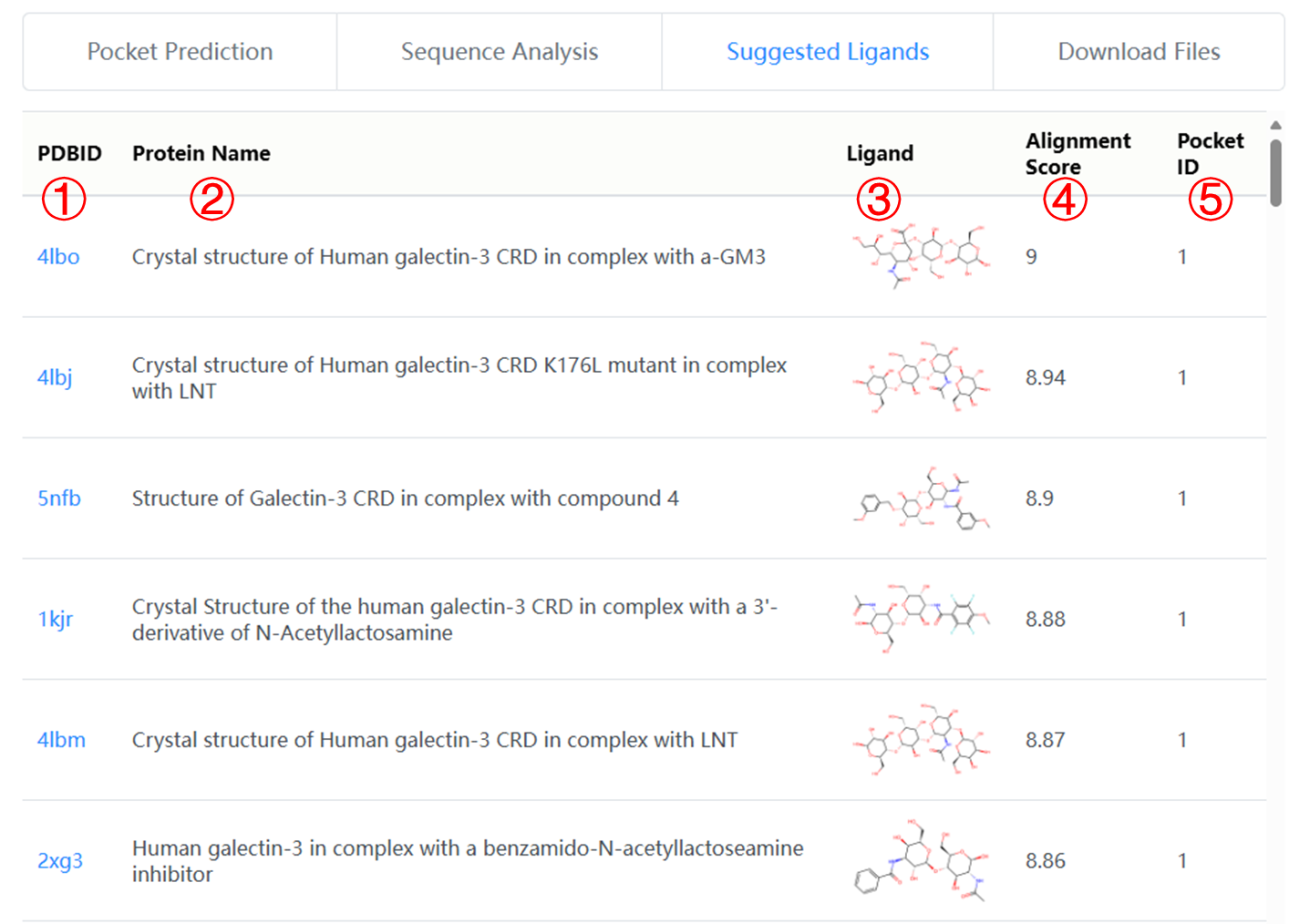
Task: Open the 4lbo PDB entry link
Action: (x=58, y=257)
